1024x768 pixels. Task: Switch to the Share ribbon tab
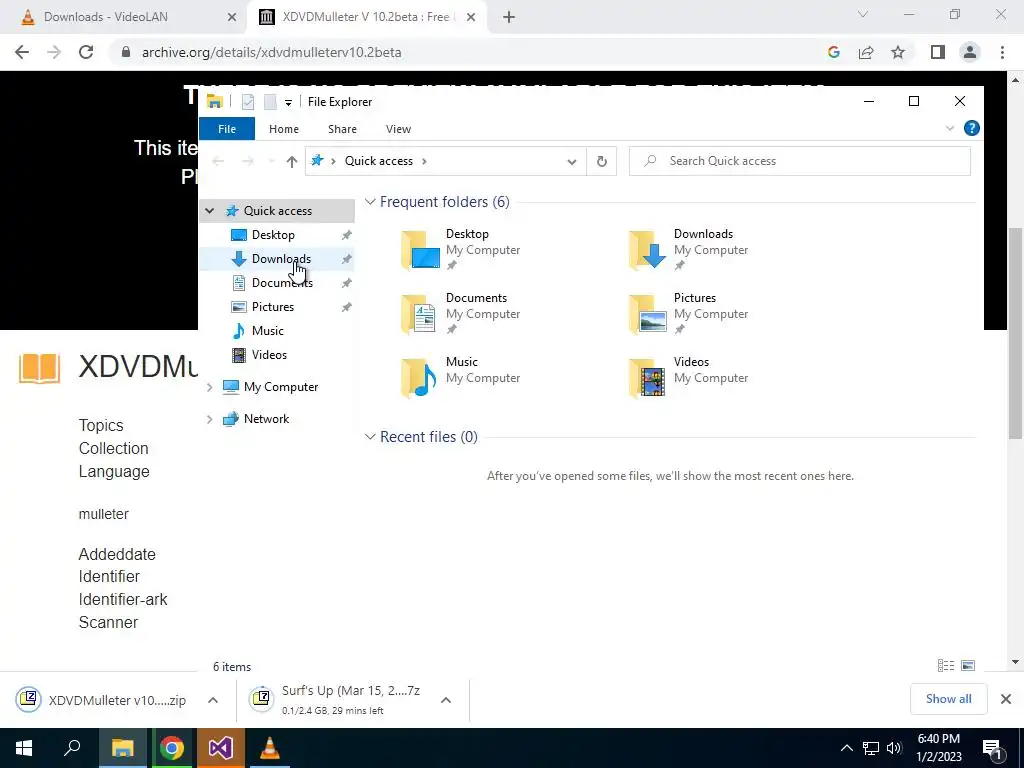pyautogui.click(x=342, y=129)
